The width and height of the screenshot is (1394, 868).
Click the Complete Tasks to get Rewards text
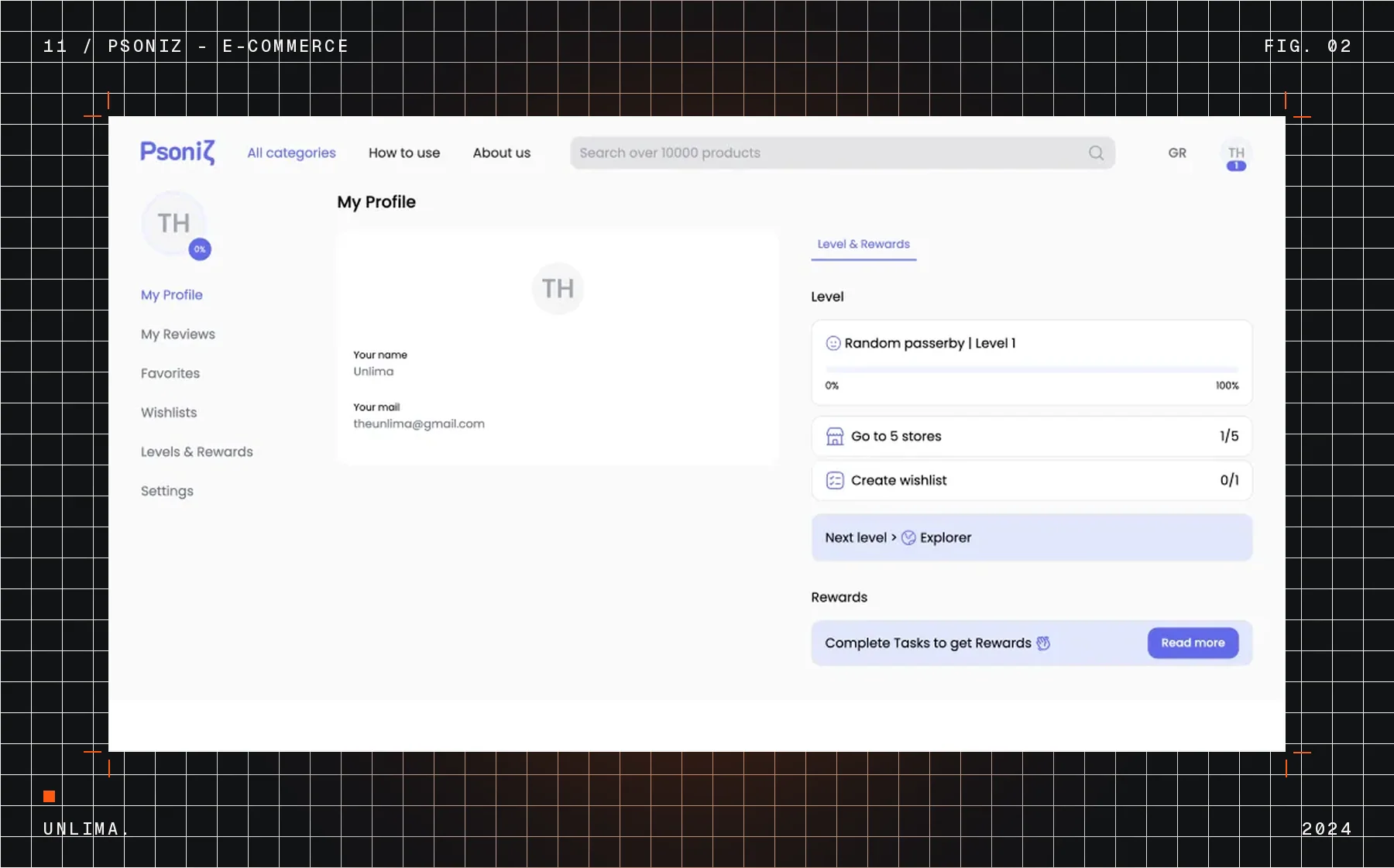[x=928, y=643]
